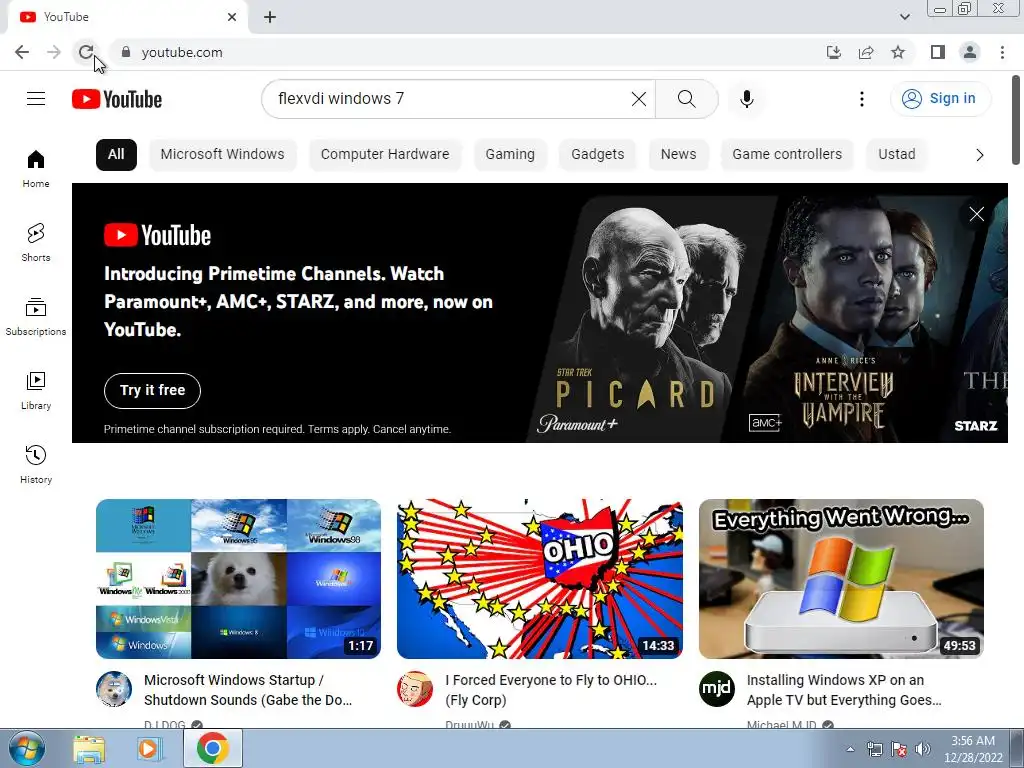Viewport: 1024px width, 768px height.
Task: Open the network tray icon
Action: [875, 749]
